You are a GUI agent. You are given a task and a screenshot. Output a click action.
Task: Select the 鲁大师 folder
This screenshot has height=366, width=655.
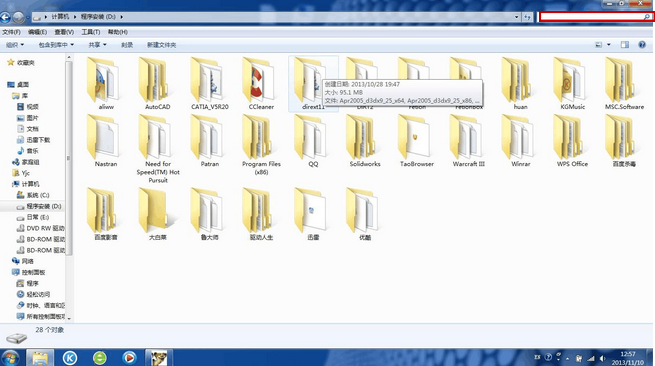(210, 214)
